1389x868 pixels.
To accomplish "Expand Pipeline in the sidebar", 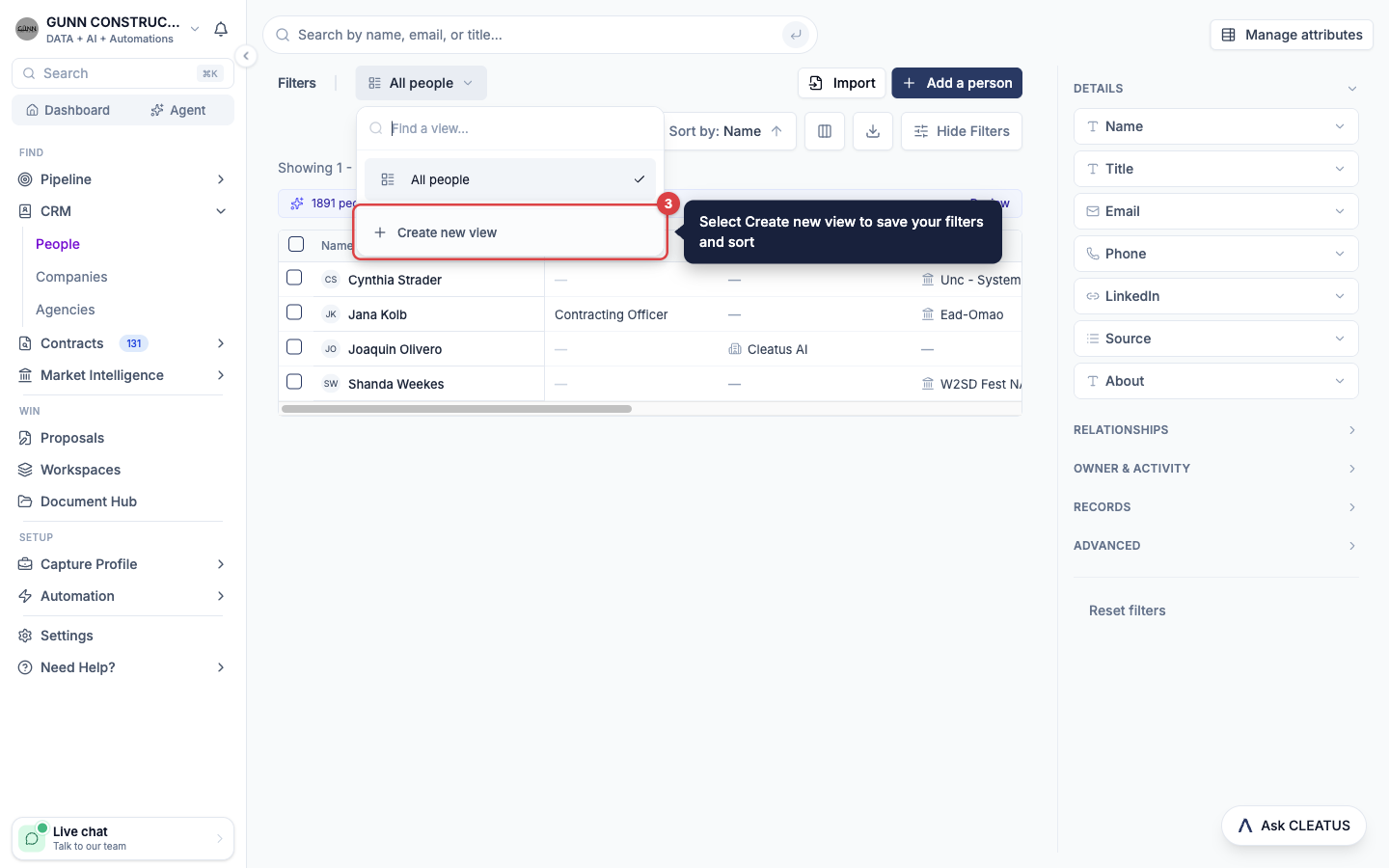I will tap(123, 179).
